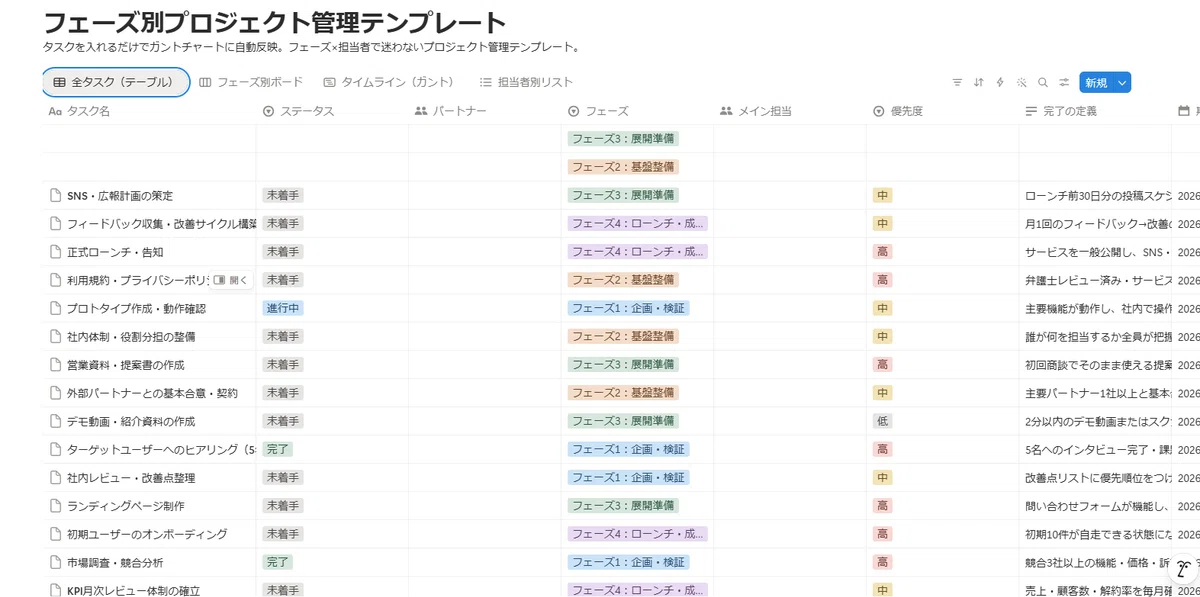
Task: Click 完了の定義 cell starting 弁護士レビュー済み
Action: [1095, 280]
